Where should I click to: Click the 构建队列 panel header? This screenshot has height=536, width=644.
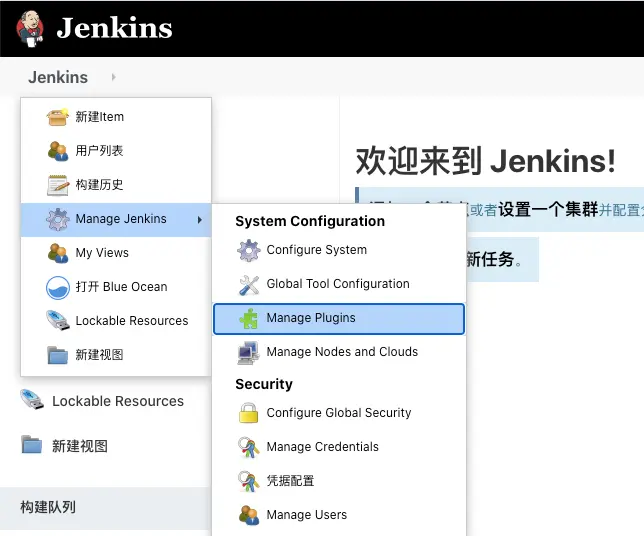[x=106, y=508]
